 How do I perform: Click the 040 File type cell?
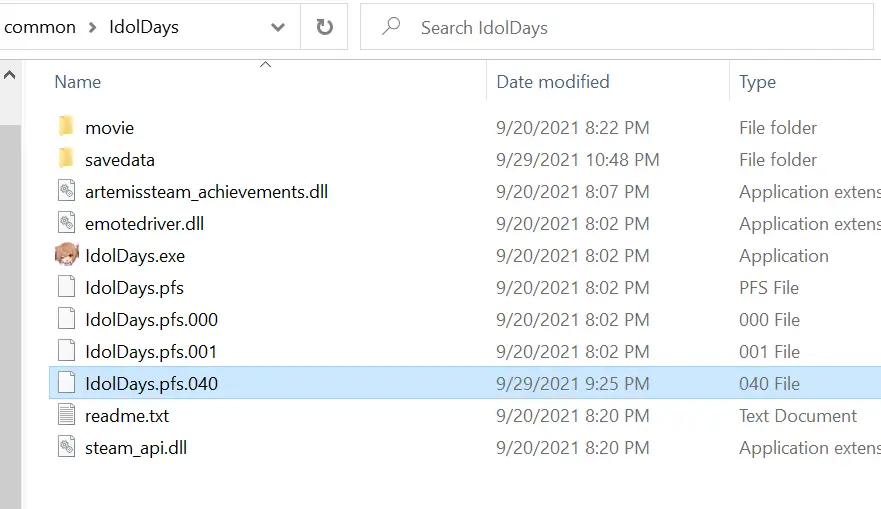769,384
